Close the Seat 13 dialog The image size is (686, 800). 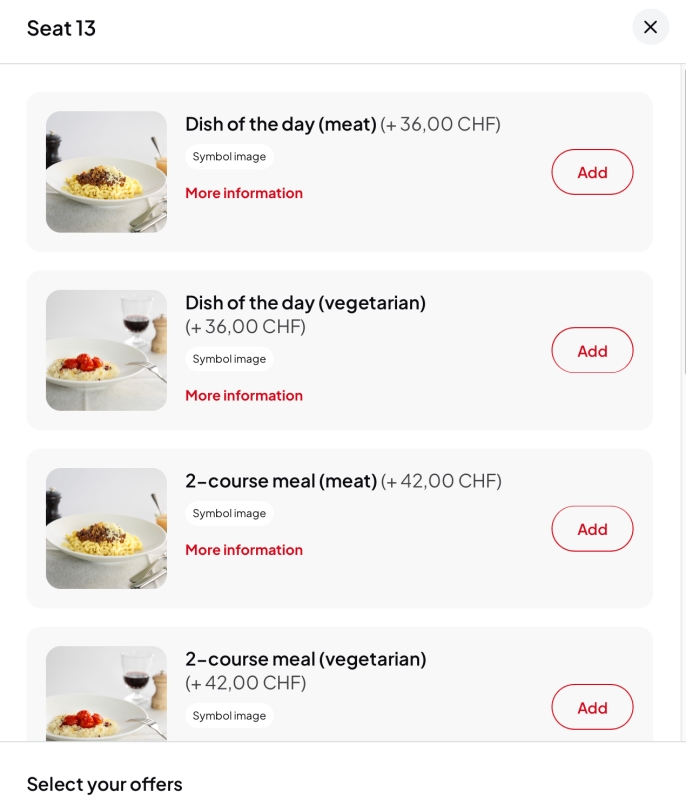pos(650,27)
